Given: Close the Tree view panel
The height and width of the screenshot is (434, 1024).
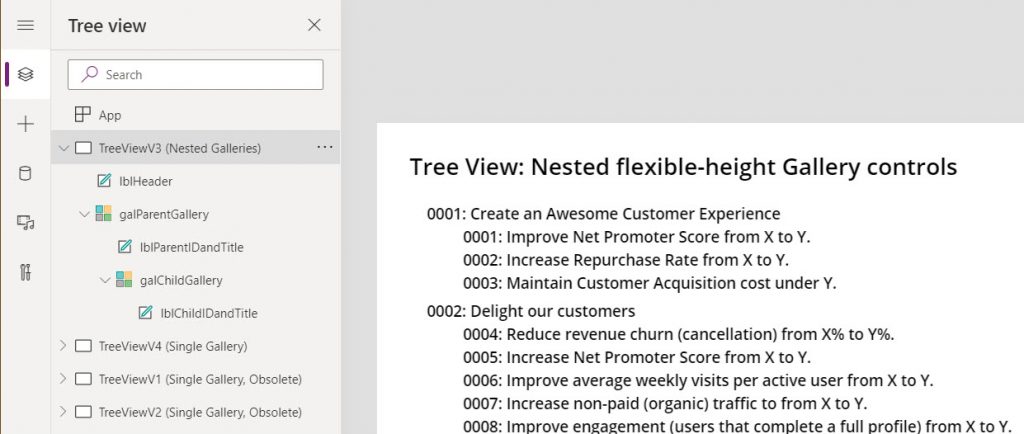Looking at the screenshot, I should point(314,25).
